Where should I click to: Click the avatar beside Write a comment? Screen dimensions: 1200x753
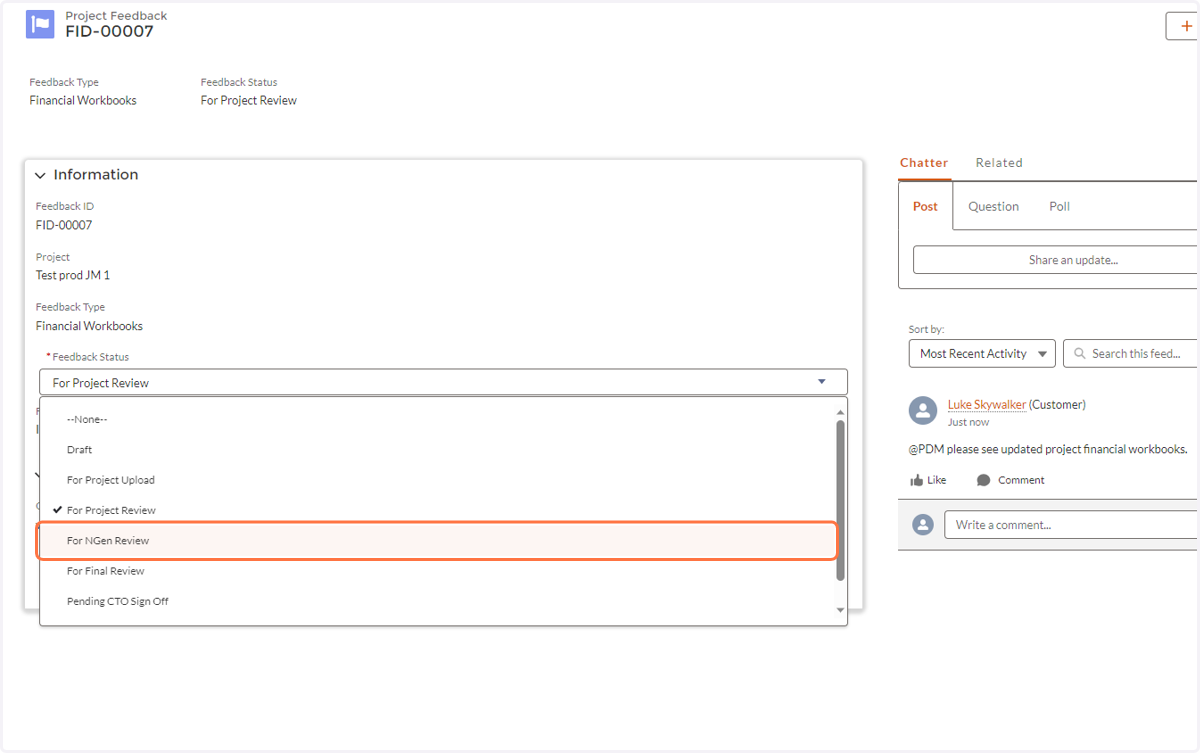pyautogui.click(x=923, y=525)
